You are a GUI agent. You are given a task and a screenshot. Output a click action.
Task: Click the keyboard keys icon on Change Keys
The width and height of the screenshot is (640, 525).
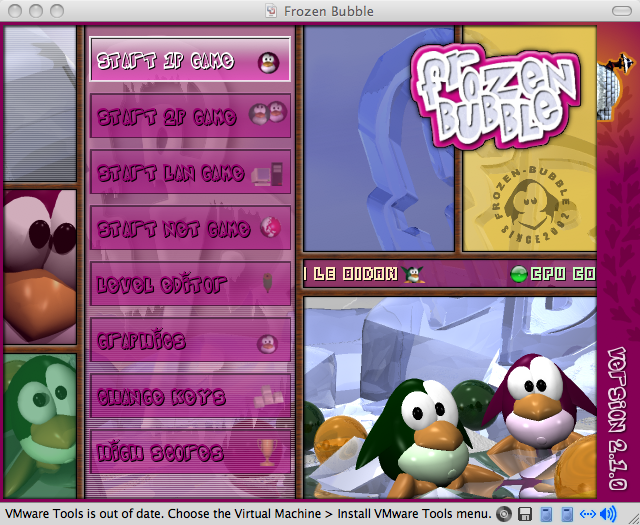269,397
